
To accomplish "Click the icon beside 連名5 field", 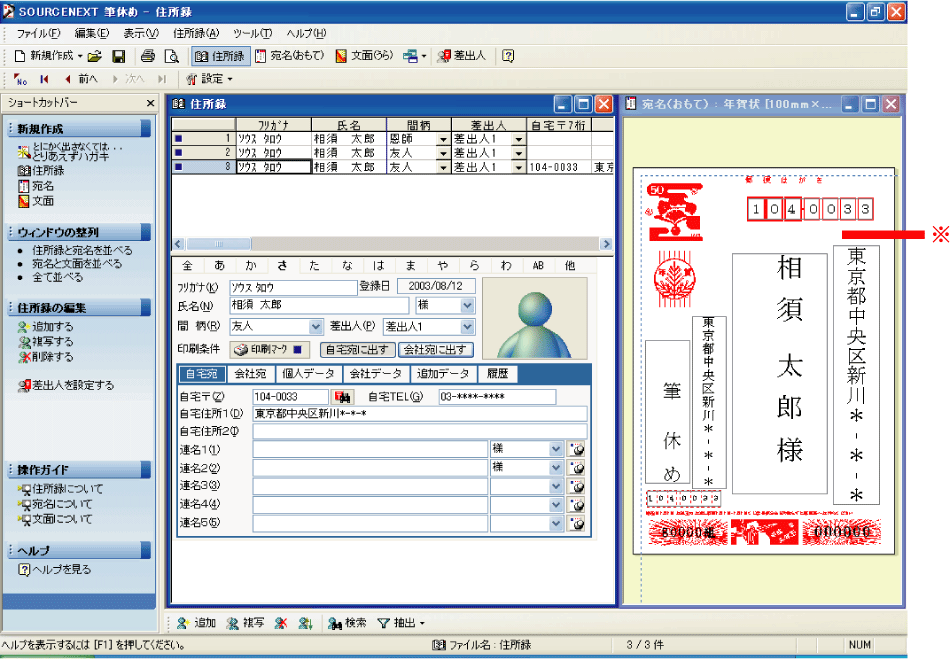I will point(577,523).
